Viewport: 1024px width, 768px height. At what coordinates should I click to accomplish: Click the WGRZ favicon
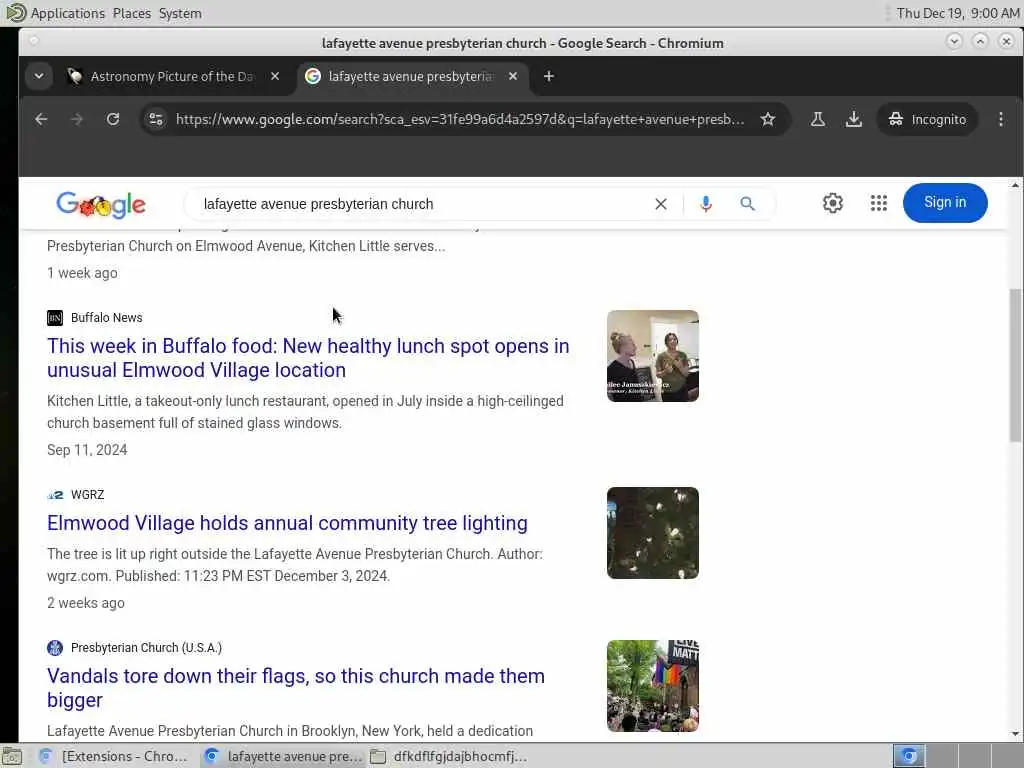pyautogui.click(x=55, y=495)
